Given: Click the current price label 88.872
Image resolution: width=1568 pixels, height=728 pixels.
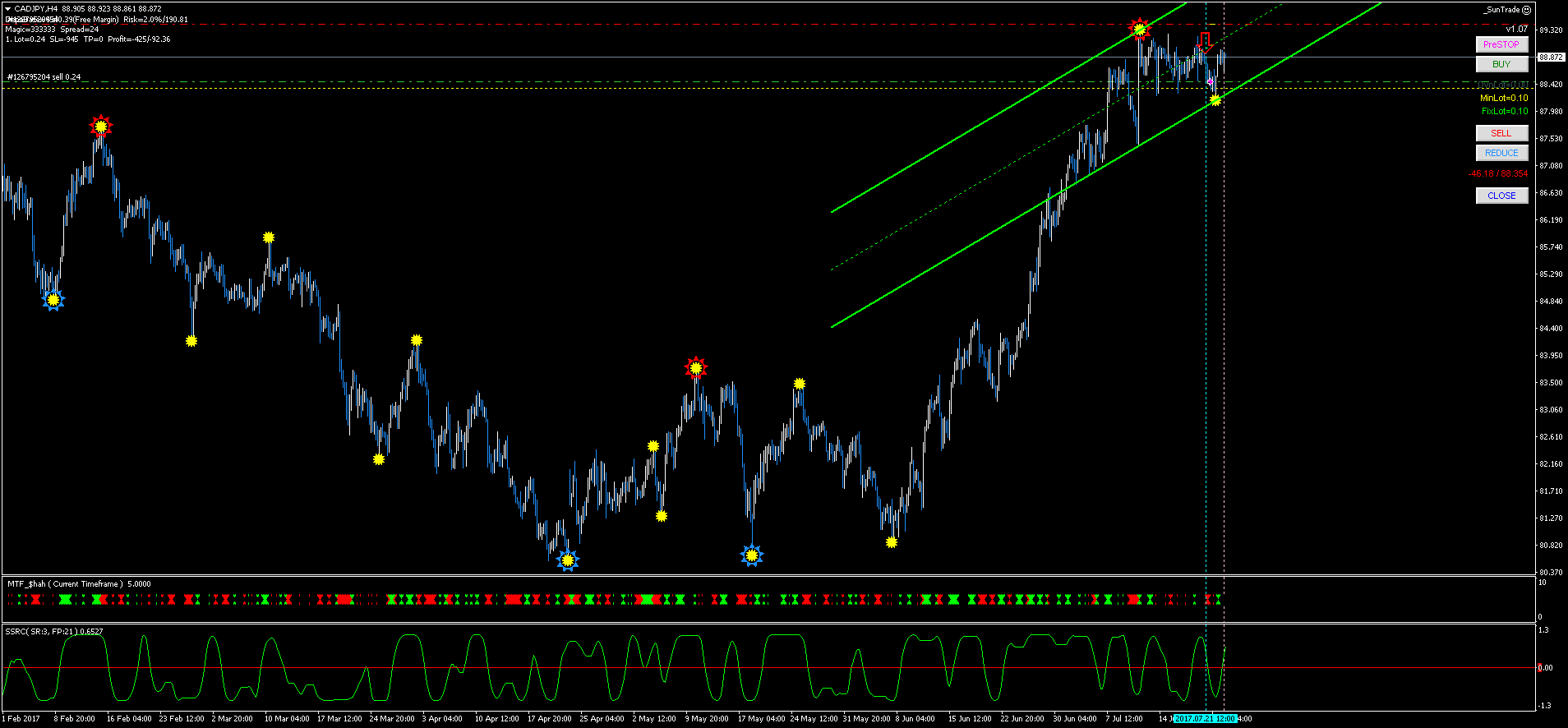Looking at the screenshot, I should 1552,58.
